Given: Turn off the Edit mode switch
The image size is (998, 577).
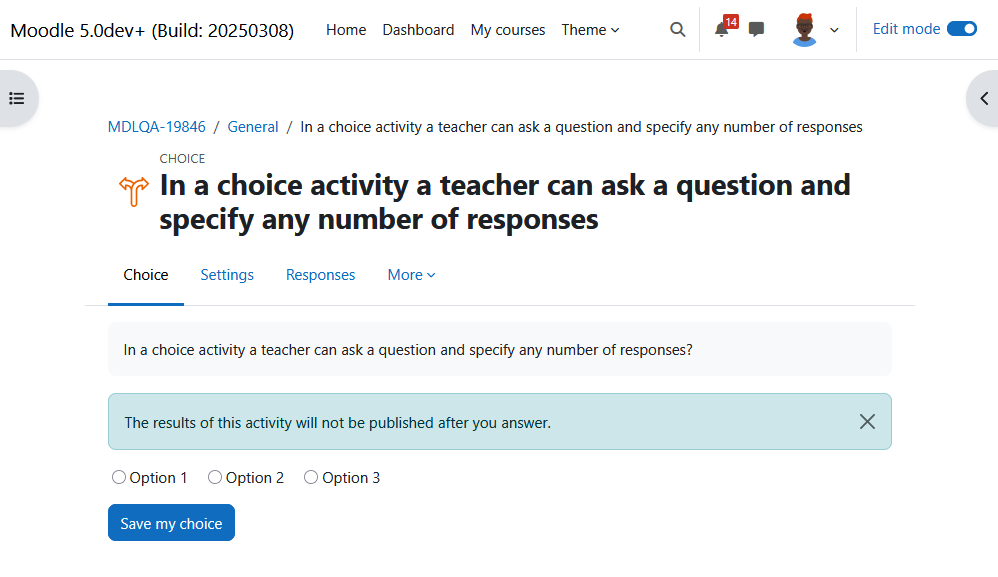Looking at the screenshot, I should pos(962,29).
